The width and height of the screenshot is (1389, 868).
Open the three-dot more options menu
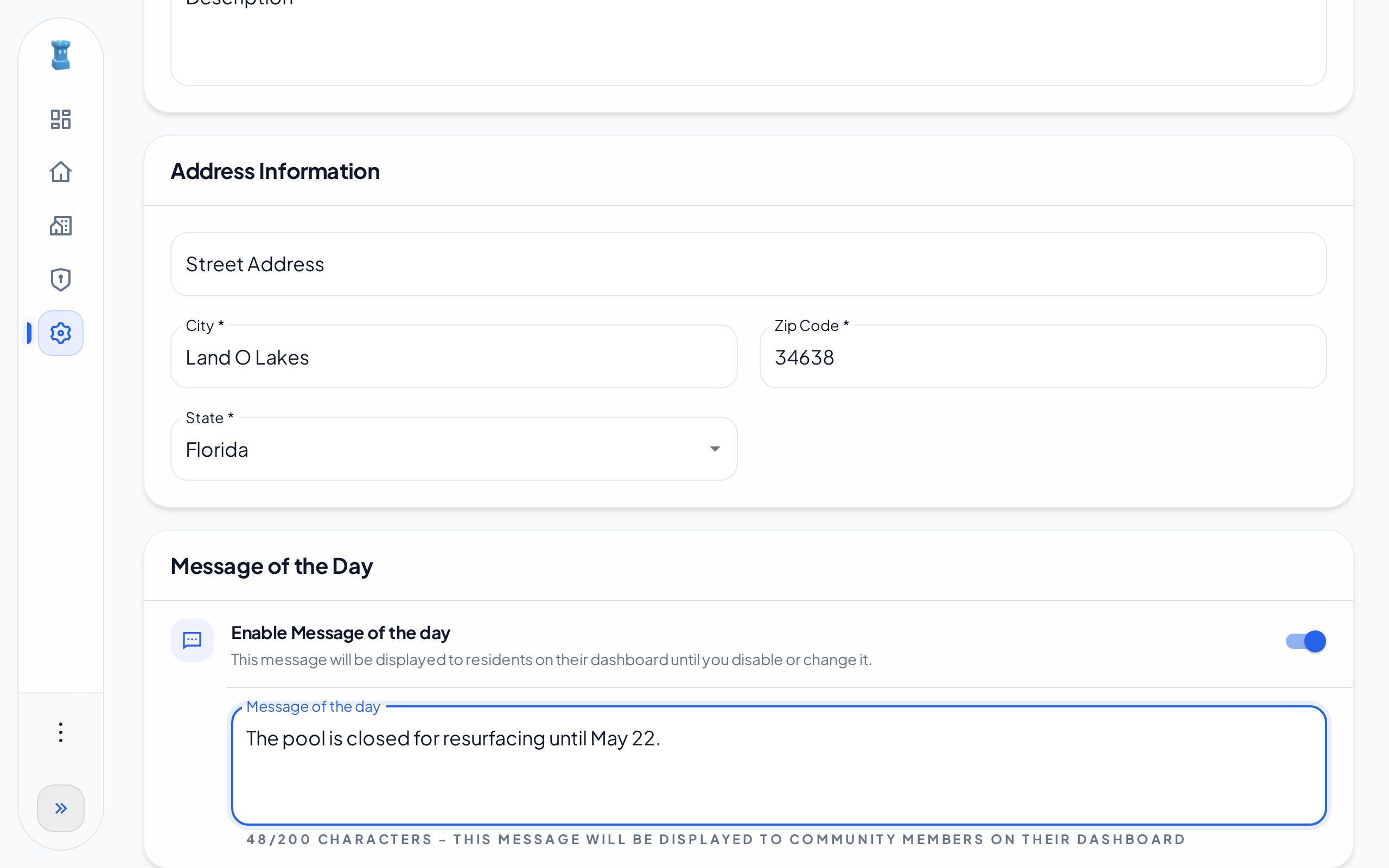pyautogui.click(x=61, y=732)
